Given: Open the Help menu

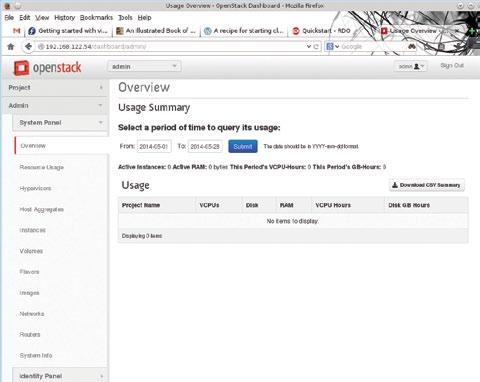Looking at the screenshot, I should [x=144, y=18].
